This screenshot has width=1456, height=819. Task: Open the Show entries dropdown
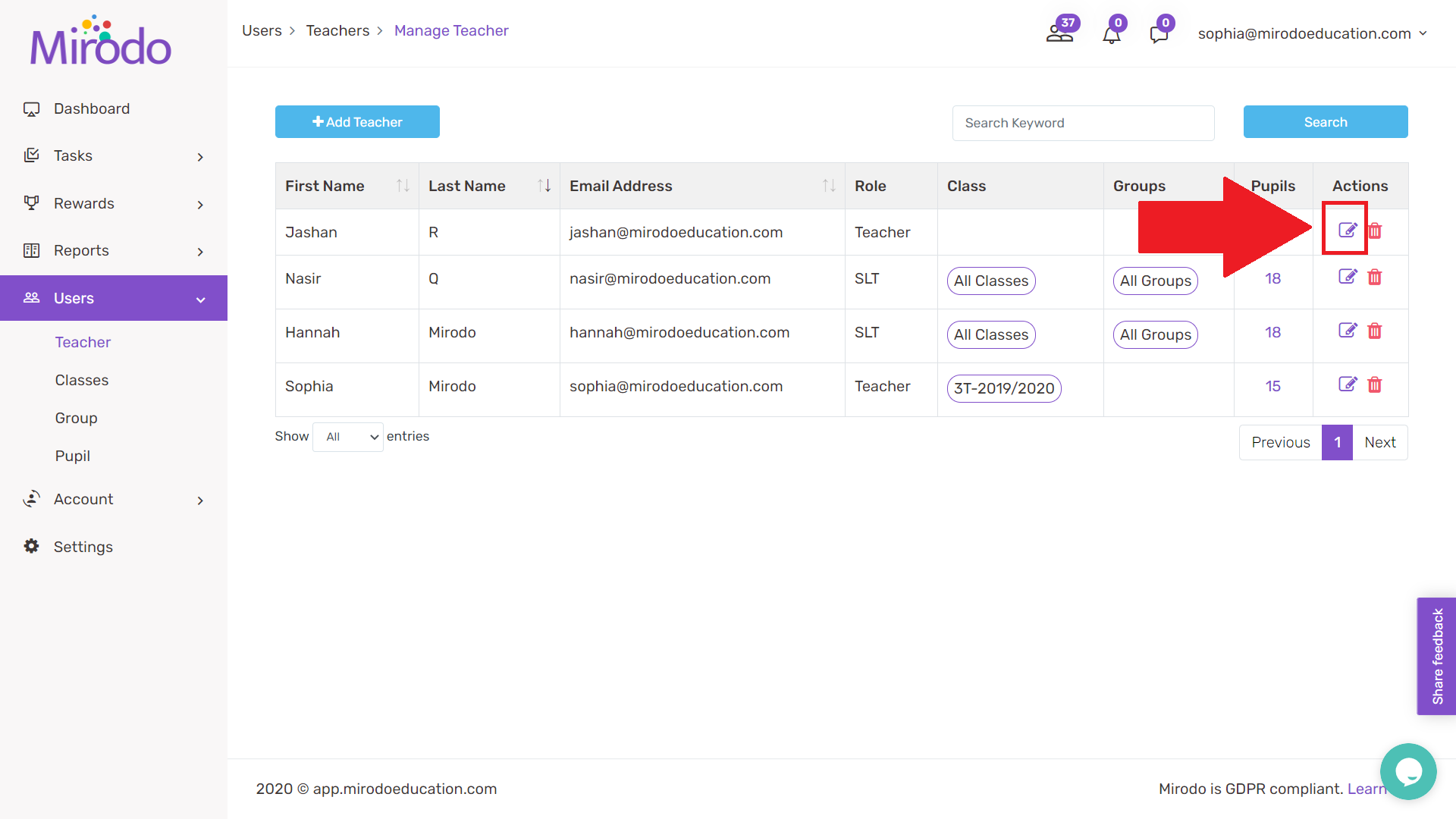pyautogui.click(x=348, y=437)
